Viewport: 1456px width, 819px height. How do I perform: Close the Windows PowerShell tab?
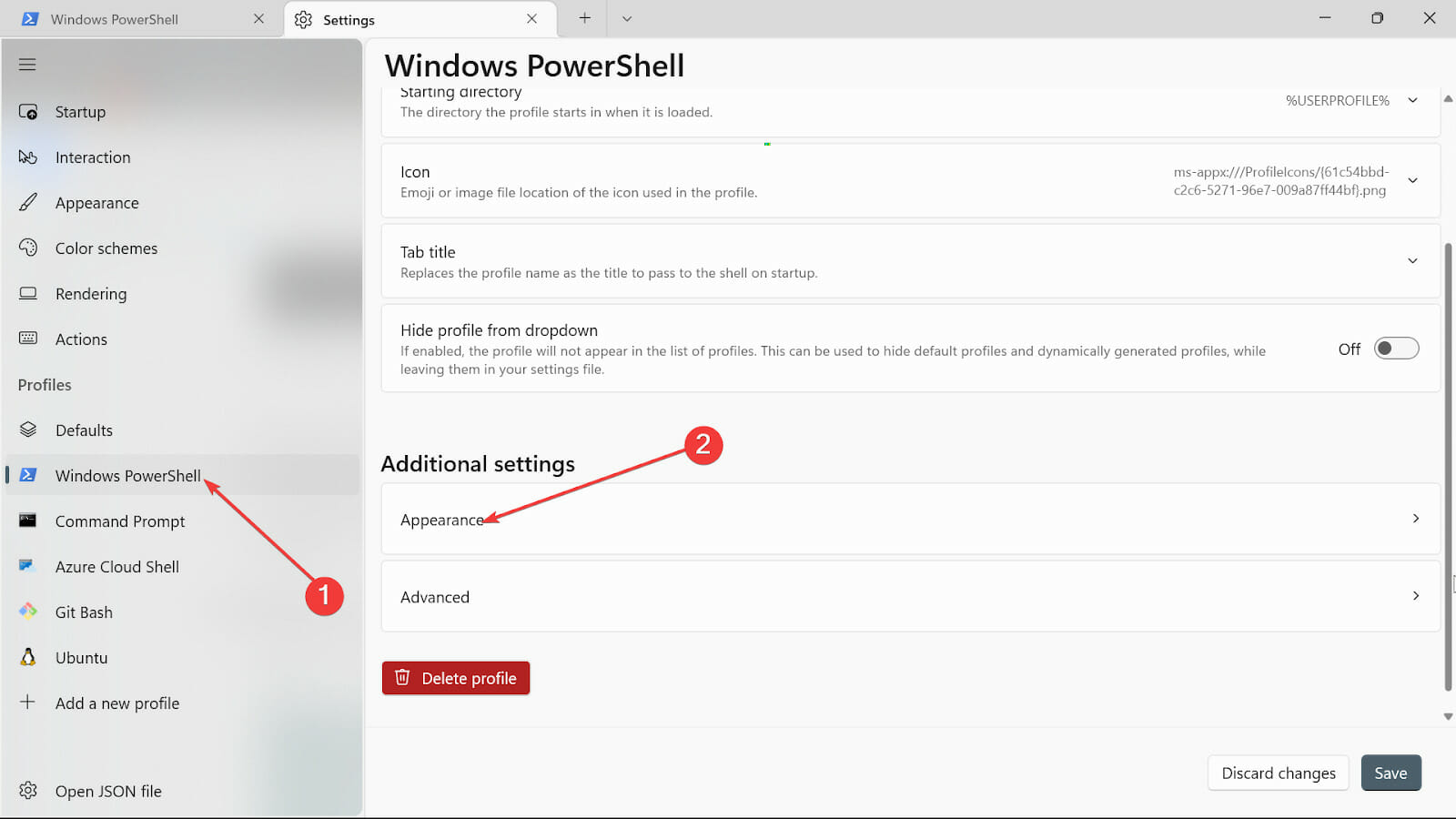click(259, 19)
